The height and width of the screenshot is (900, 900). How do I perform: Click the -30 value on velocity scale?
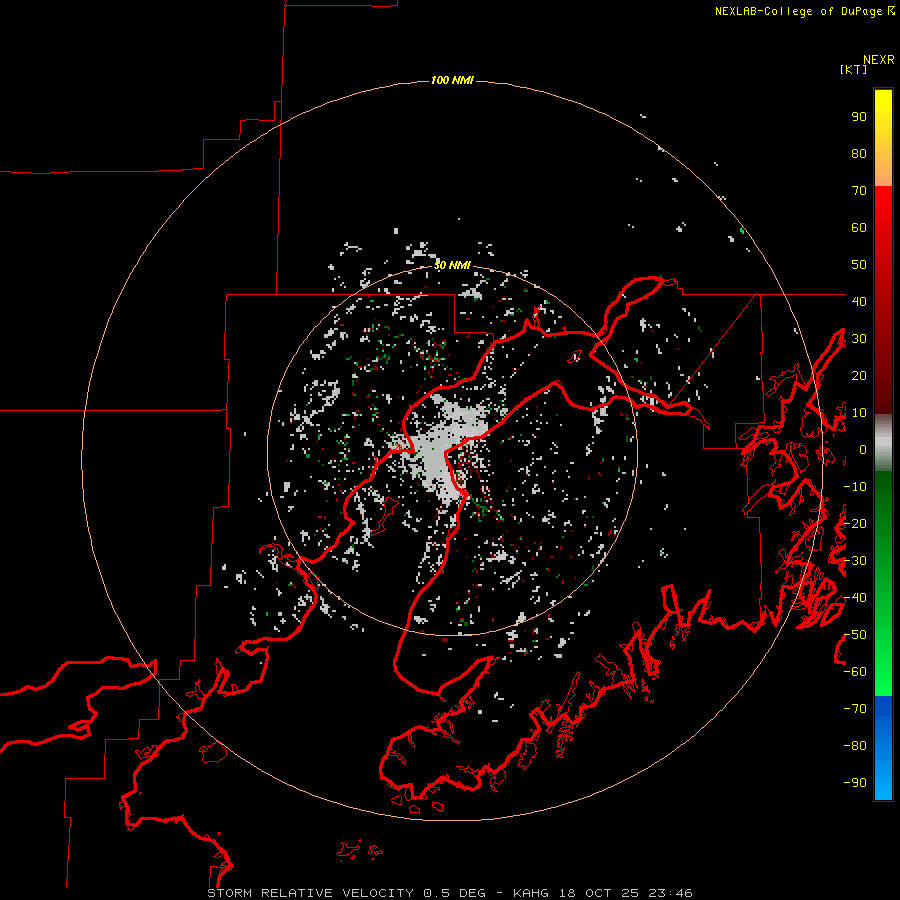click(x=855, y=561)
